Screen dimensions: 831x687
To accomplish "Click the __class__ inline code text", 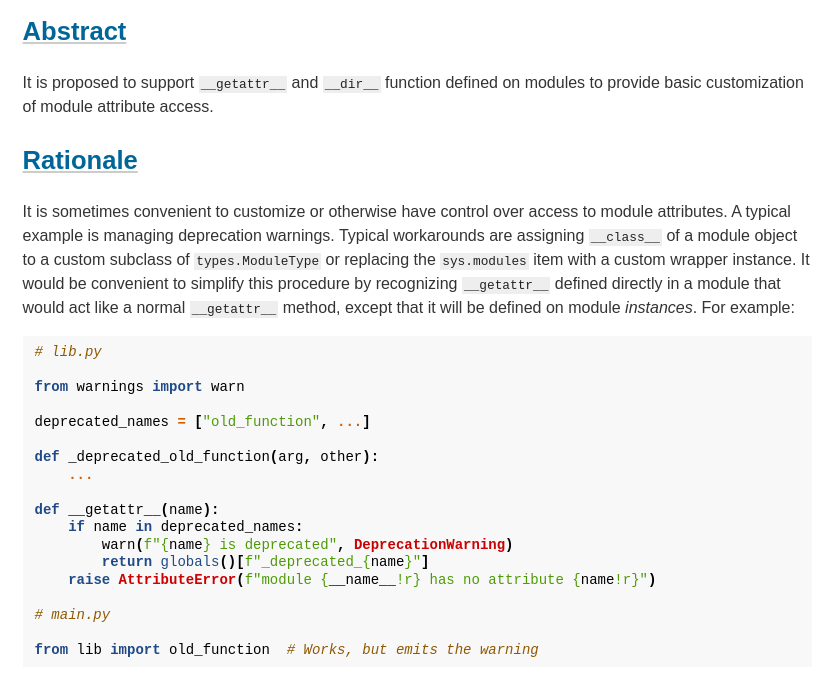I will click(x=625, y=237).
